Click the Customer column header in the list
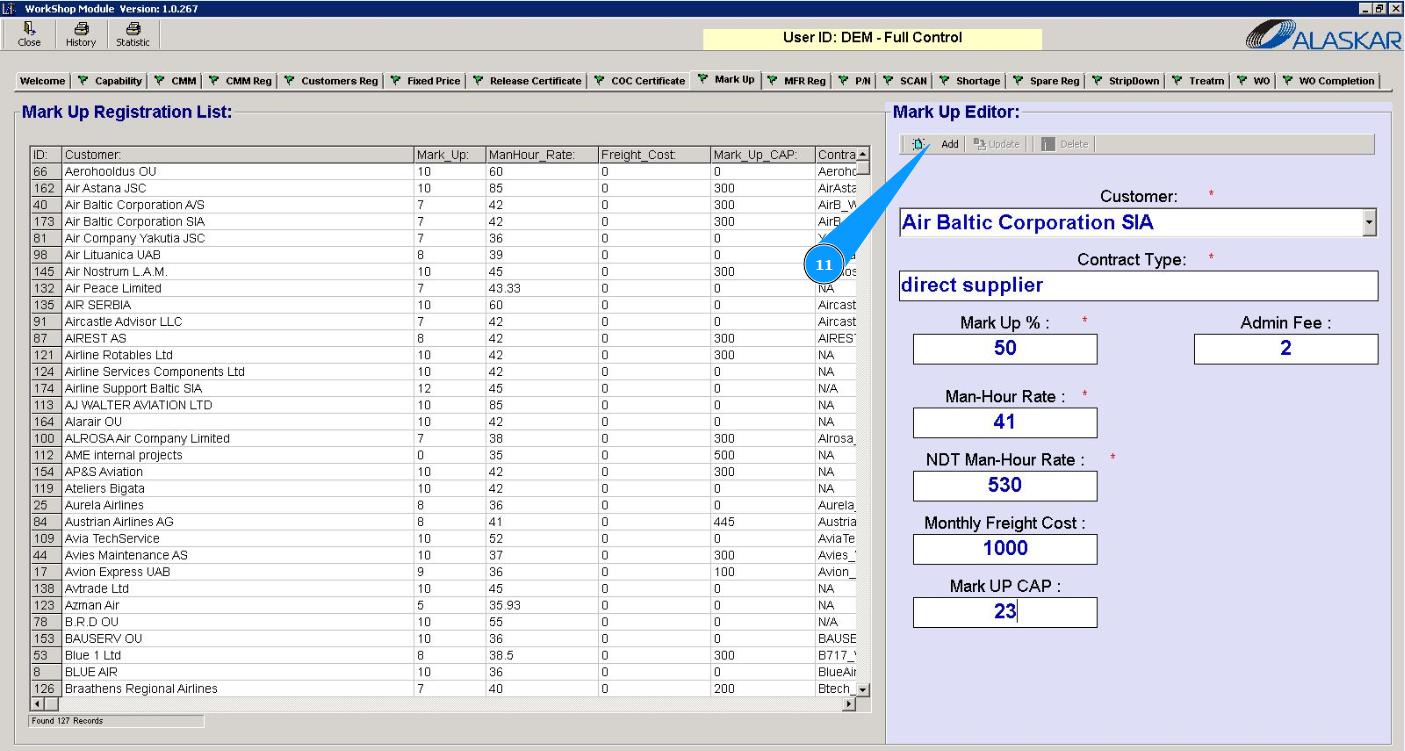 [x=238, y=155]
